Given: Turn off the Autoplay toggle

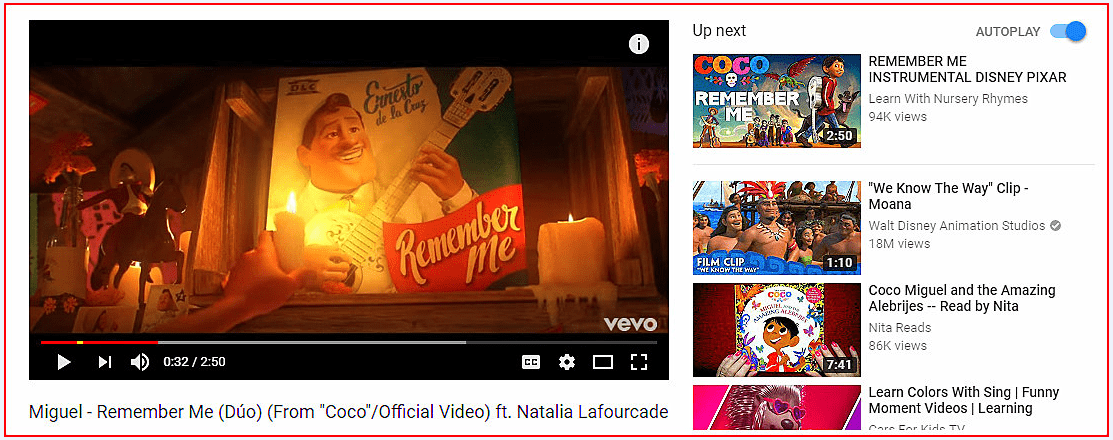Looking at the screenshot, I should [1068, 31].
